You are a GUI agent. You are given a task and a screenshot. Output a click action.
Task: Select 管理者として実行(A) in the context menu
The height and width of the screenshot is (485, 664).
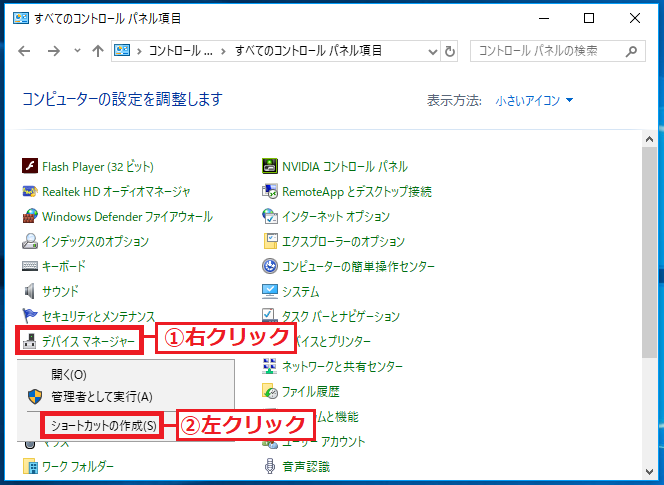click(102, 397)
